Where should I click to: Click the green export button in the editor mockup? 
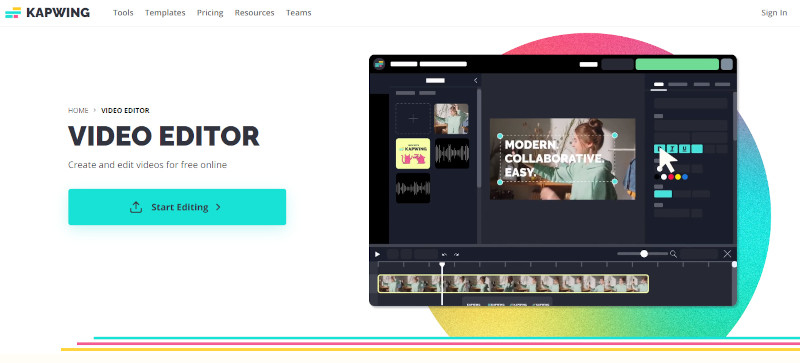pos(677,64)
